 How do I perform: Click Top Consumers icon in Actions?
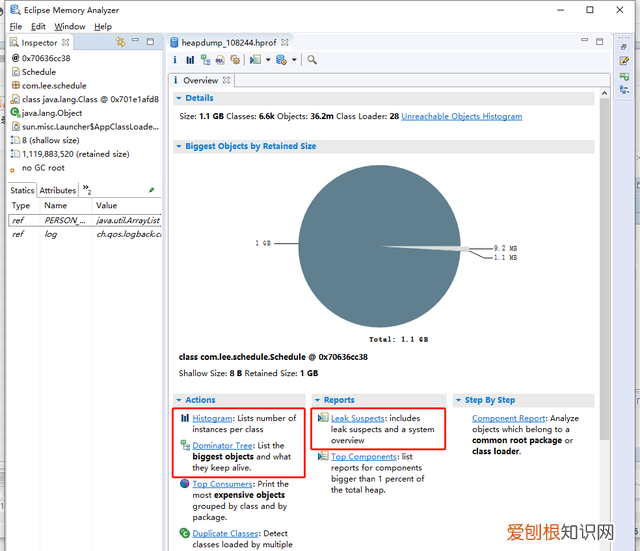click(185, 484)
